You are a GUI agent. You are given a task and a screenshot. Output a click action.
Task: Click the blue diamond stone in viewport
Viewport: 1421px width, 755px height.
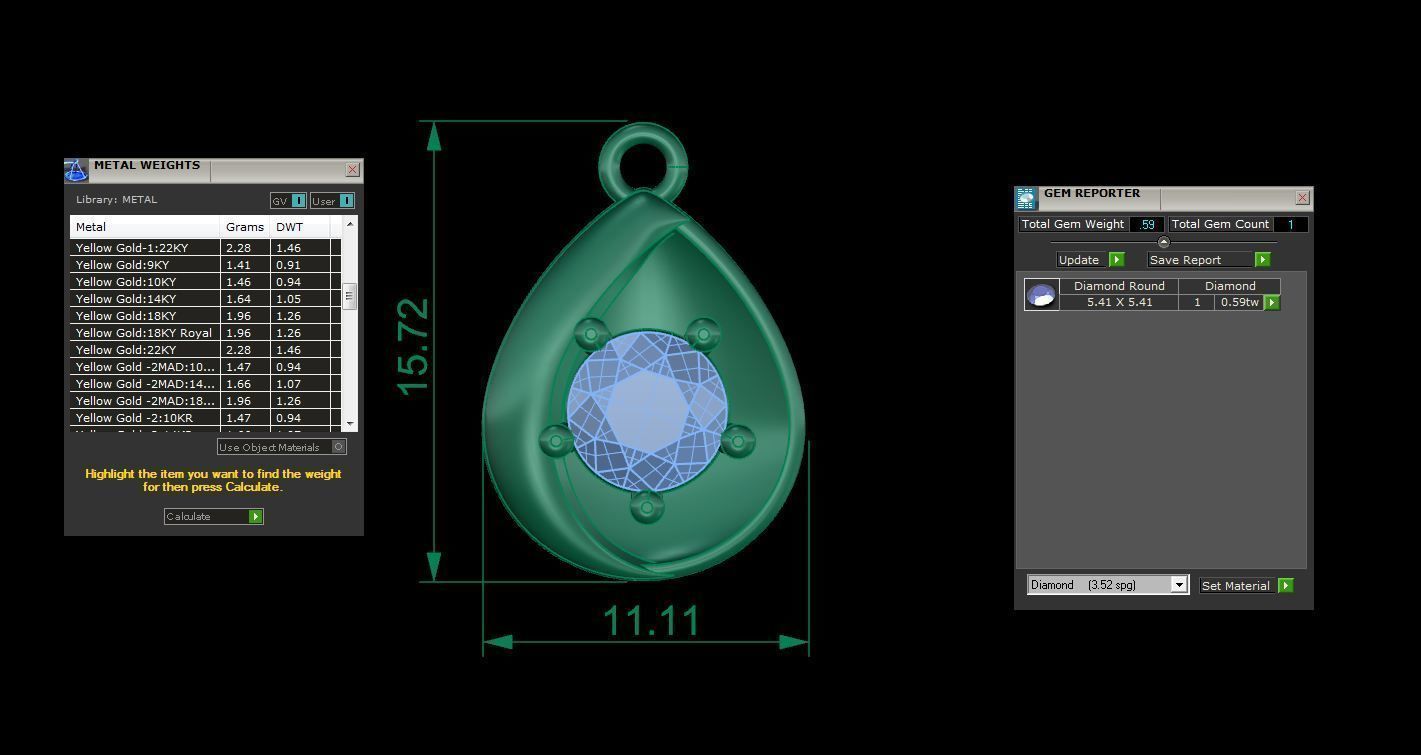coord(647,410)
